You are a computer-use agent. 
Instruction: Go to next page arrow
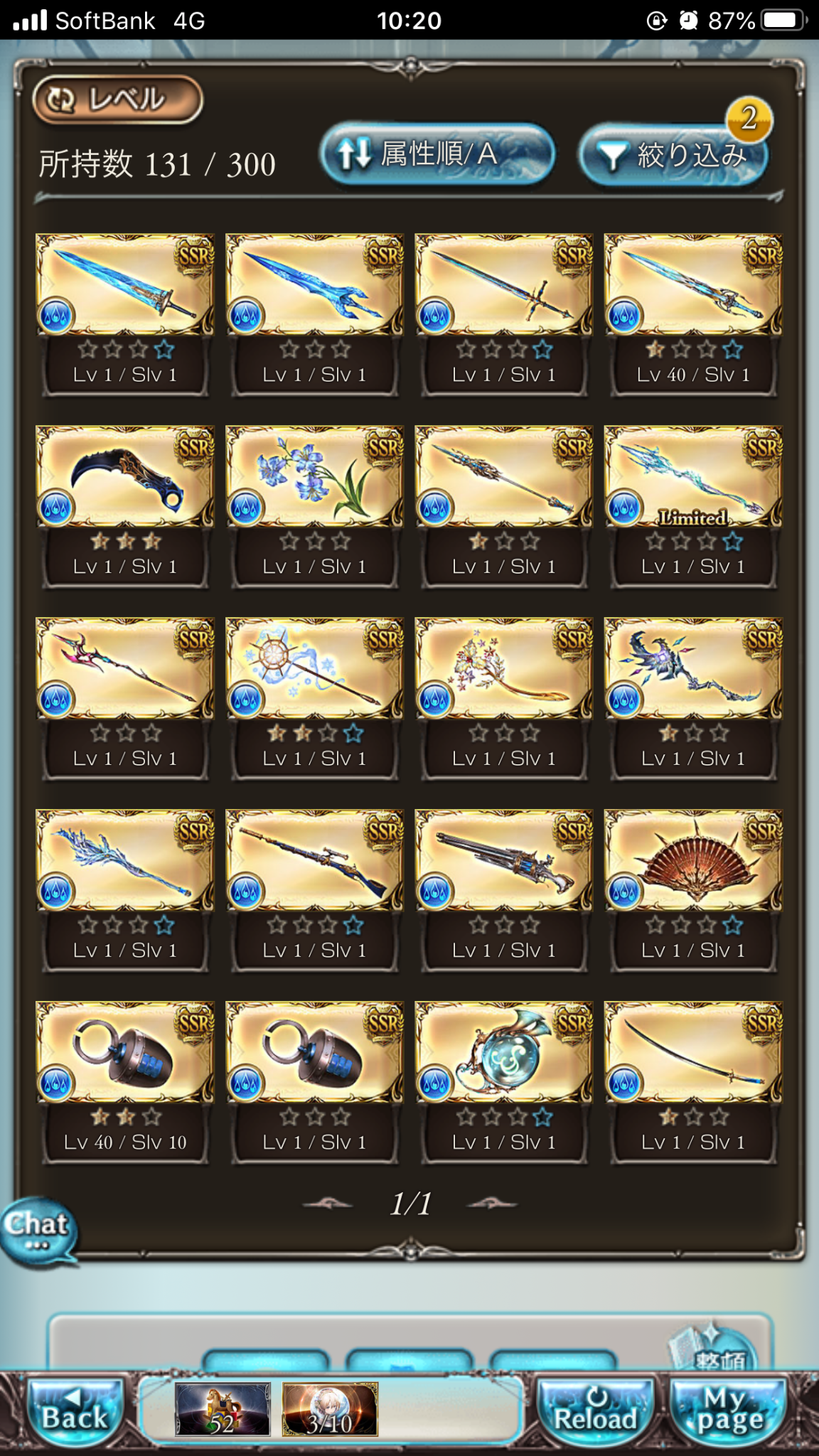point(493,1204)
